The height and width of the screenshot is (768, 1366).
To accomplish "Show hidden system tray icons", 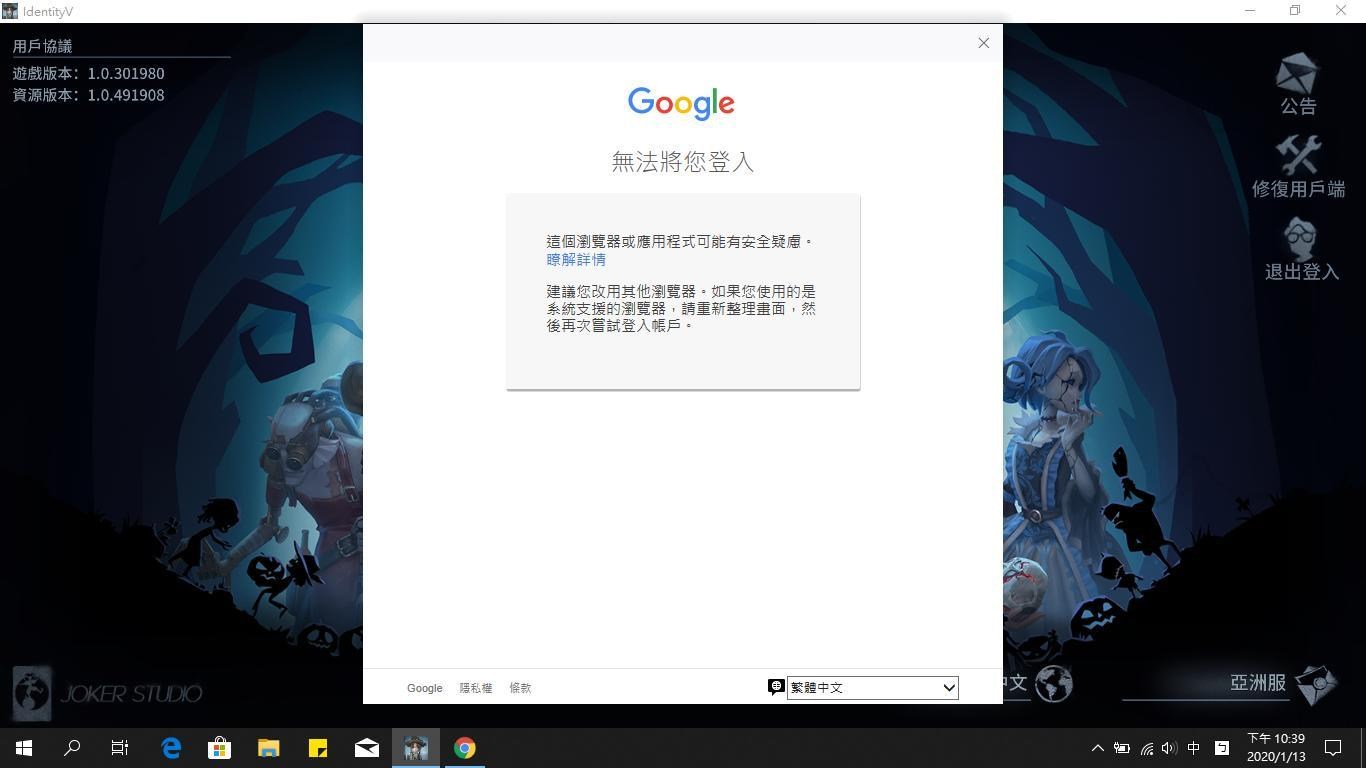I will [x=1098, y=748].
